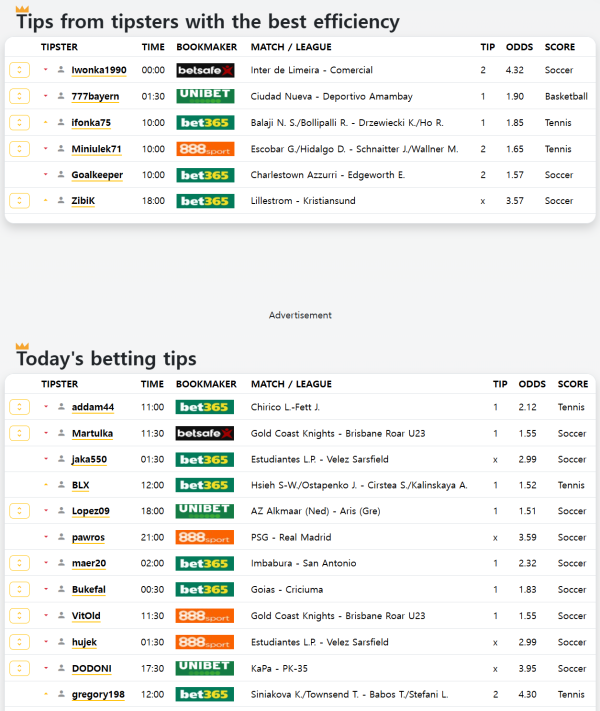Click the 888sport logo in pawros's row
600x711 pixels.
pos(204,537)
